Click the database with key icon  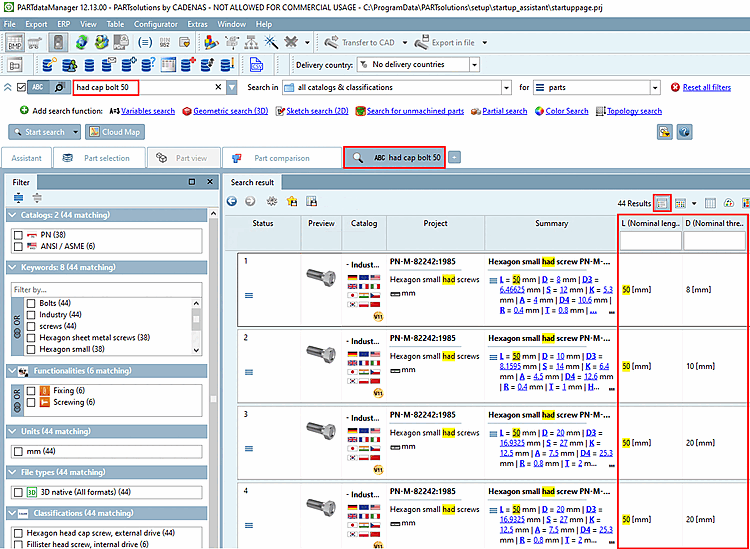(50, 65)
